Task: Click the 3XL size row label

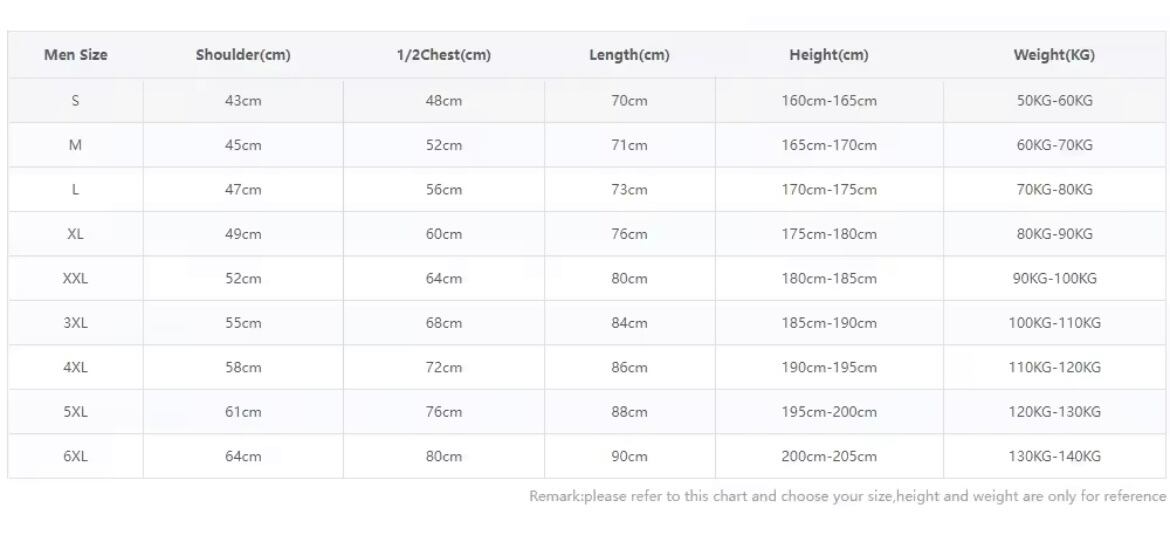Action: [x=75, y=323]
